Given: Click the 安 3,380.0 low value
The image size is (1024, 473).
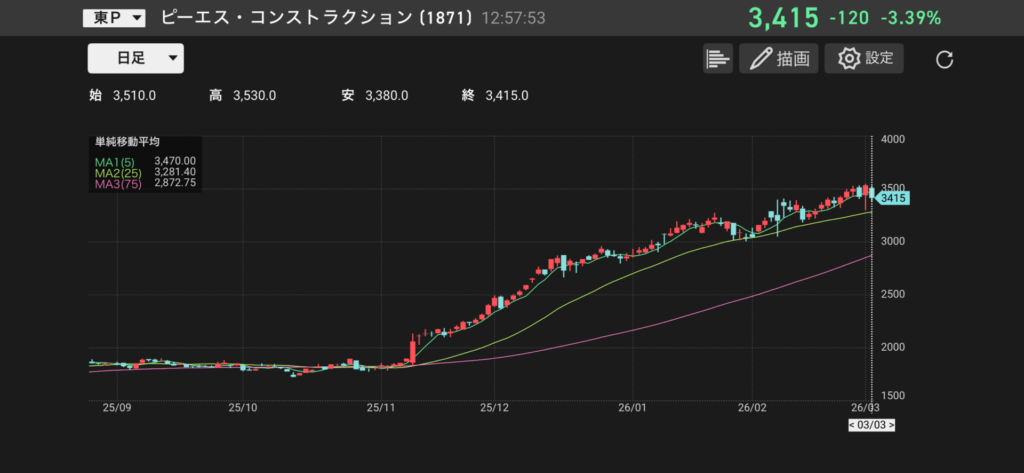Looking at the screenshot, I should coord(375,96).
